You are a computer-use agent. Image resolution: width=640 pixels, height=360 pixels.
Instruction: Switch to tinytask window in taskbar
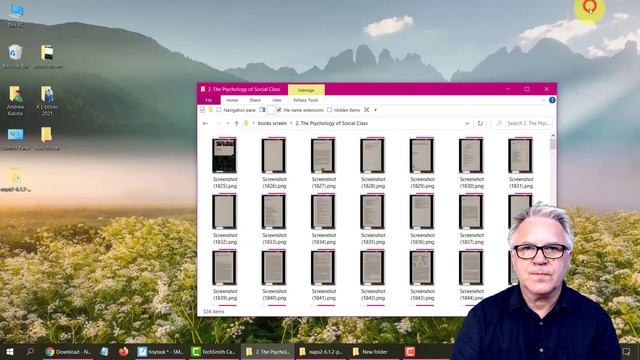(160, 351)
